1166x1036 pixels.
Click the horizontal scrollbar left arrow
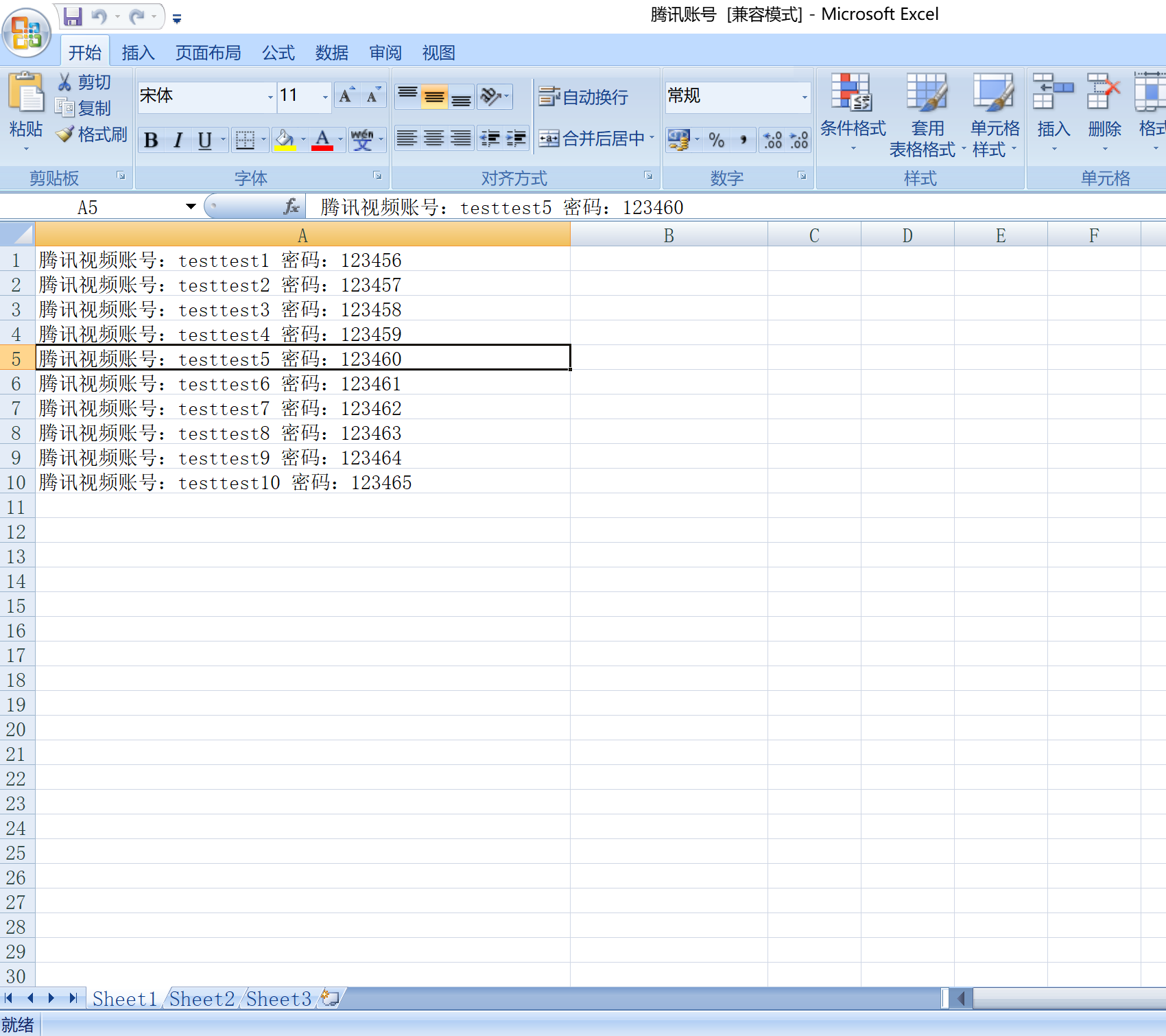pos(962,998)
